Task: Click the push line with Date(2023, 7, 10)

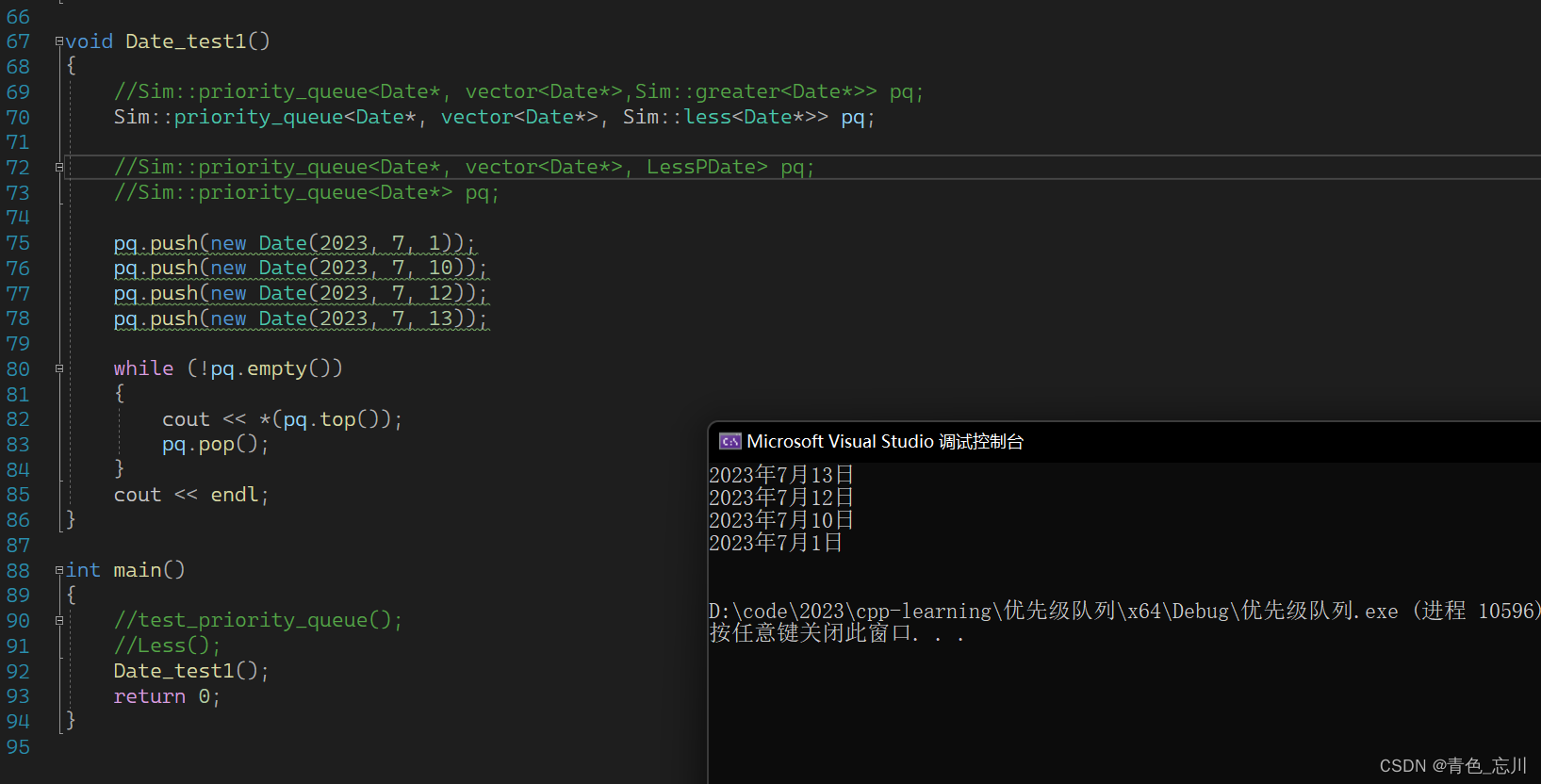Action: tap(301, 268)
